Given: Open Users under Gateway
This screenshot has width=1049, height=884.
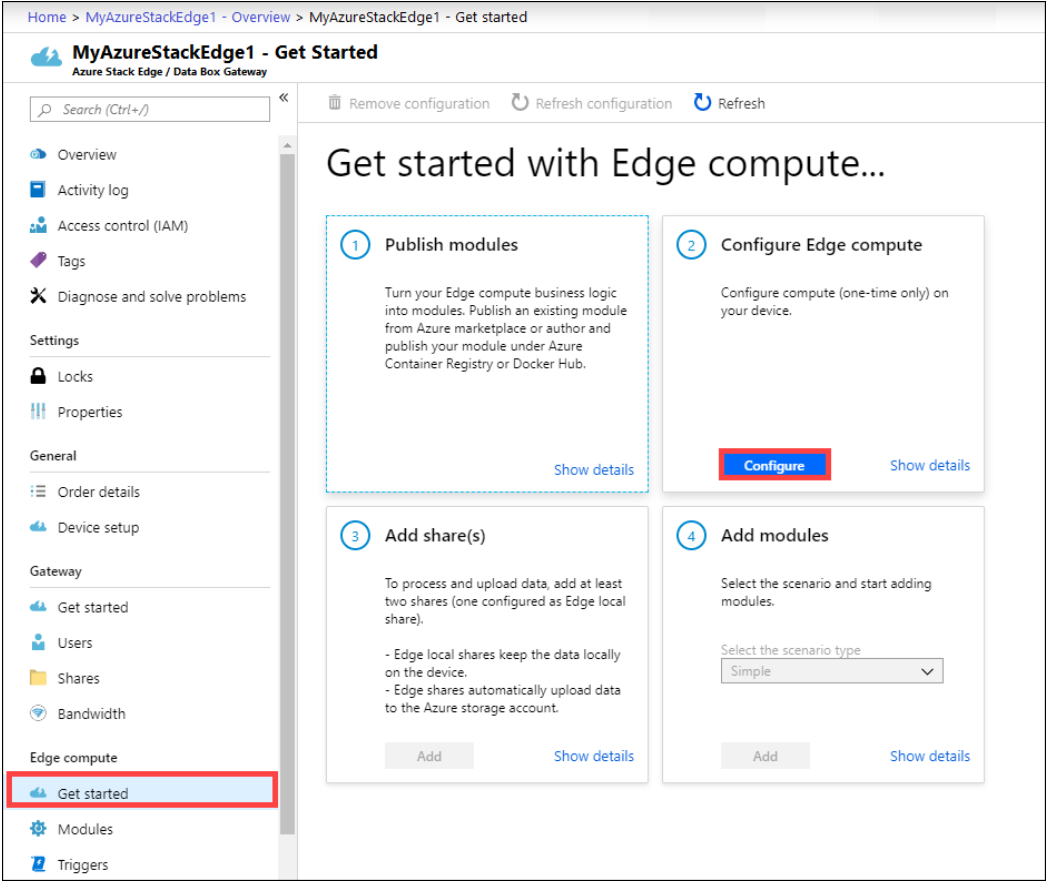Looking at the screenshot, I should click(74, 642).
